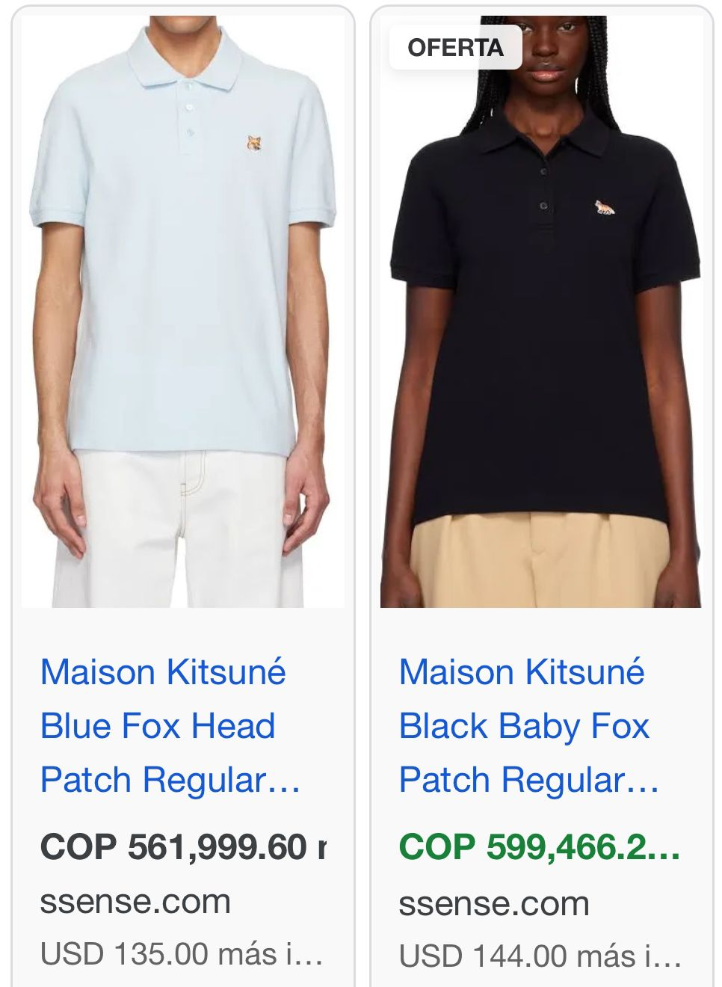Open Maison Kitsuné Black Baby Fox Patch link

click(x=529, y=726)
